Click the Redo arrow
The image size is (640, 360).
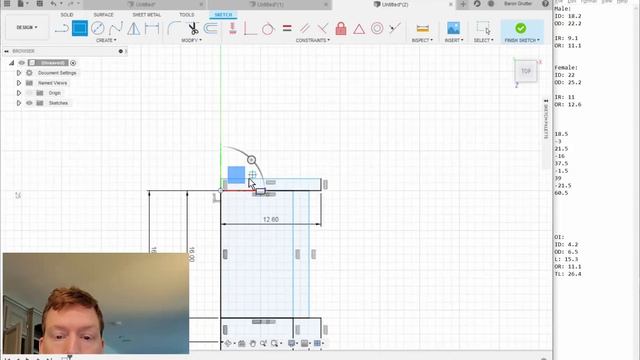[71, 4]
